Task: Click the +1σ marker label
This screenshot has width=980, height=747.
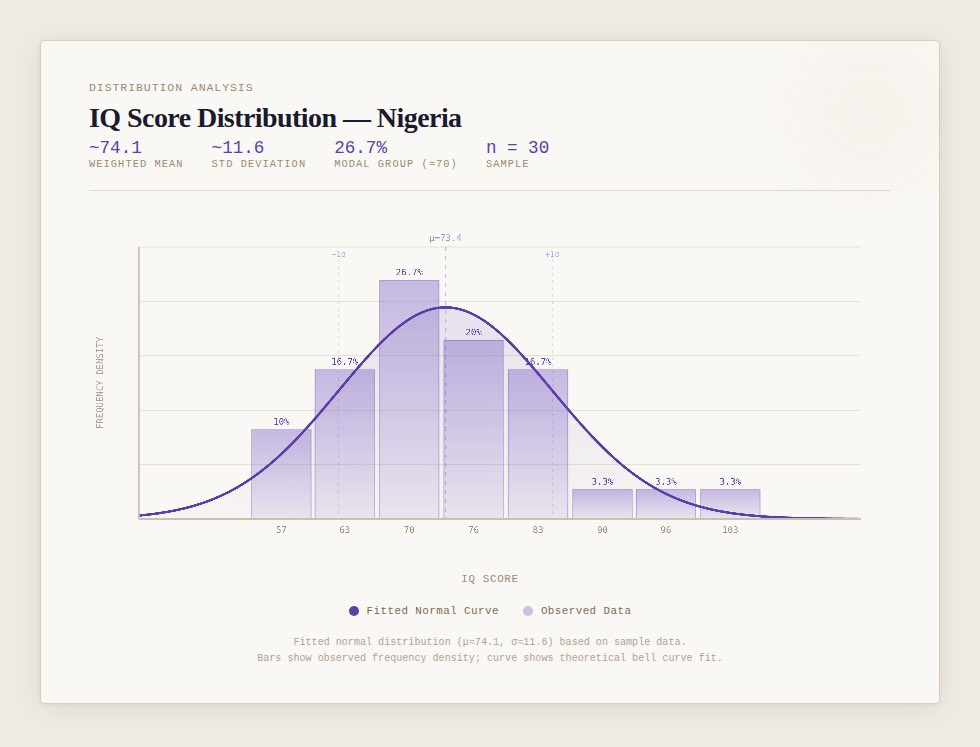Action: point(552,254)
